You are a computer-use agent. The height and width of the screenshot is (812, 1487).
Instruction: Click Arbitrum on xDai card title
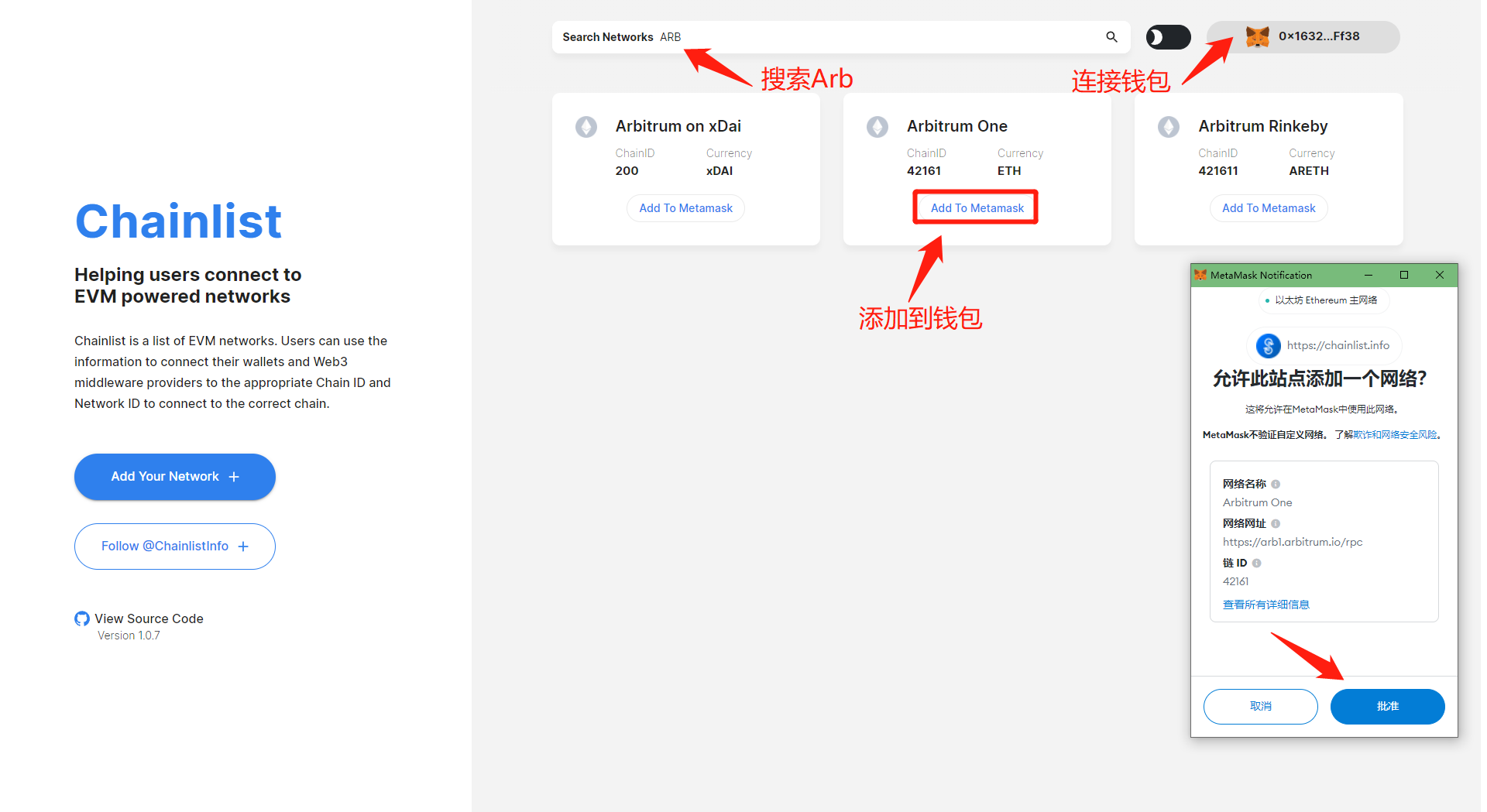(678, 126)
